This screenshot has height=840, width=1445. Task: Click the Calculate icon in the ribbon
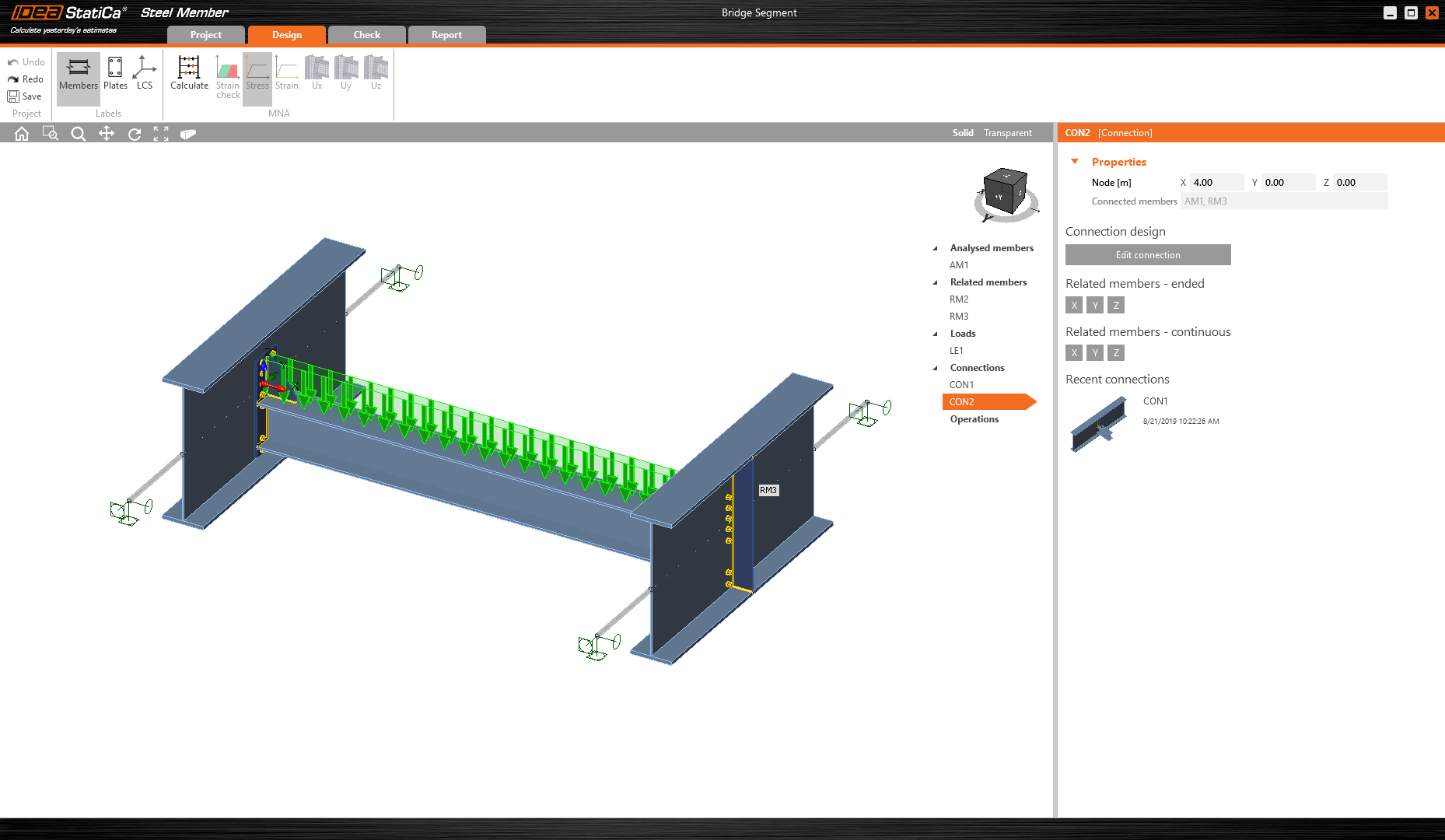pyautogui.click(x=189, y=73)
